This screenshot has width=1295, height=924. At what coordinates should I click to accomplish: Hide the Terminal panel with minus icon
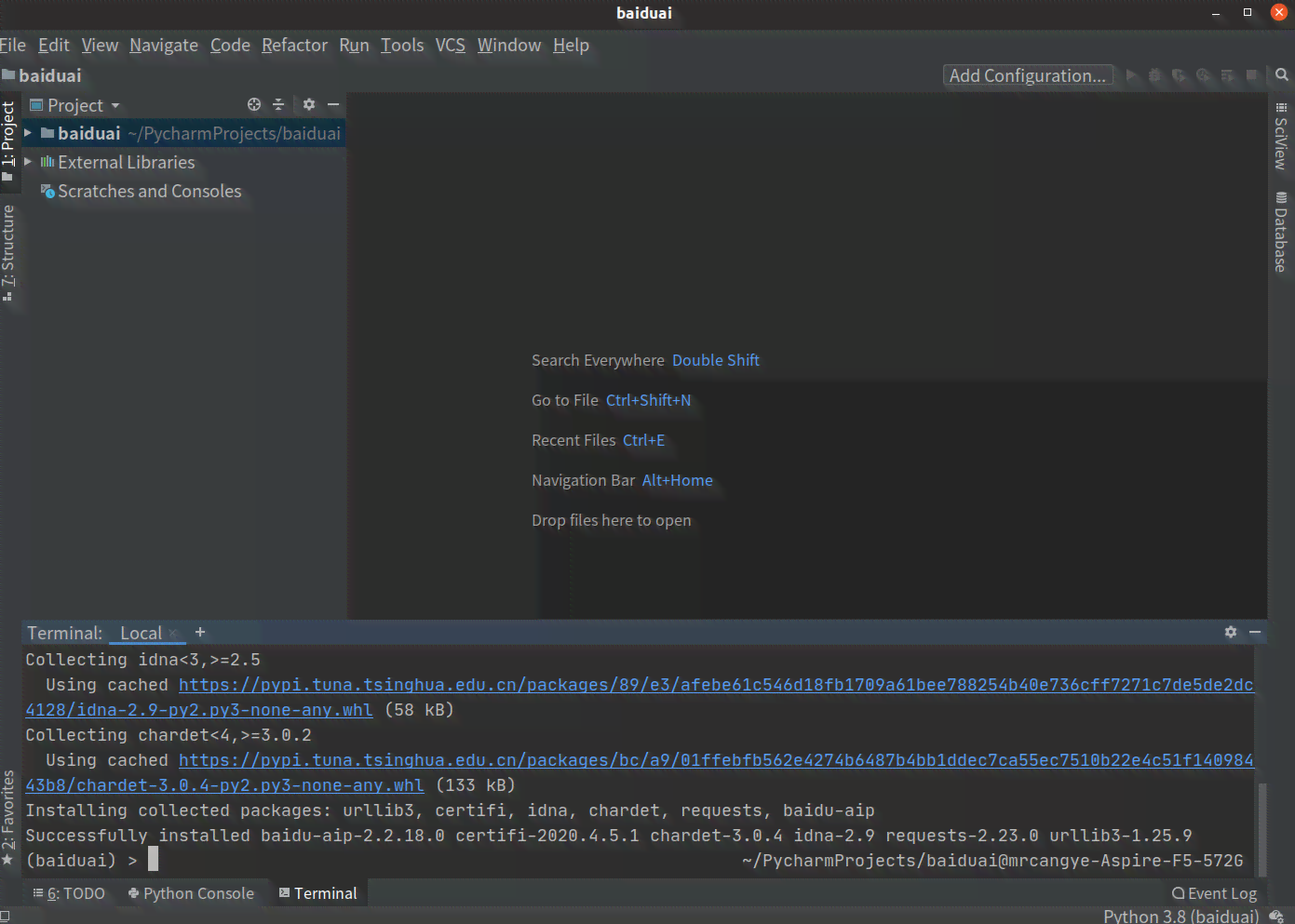coord(1255,632)
